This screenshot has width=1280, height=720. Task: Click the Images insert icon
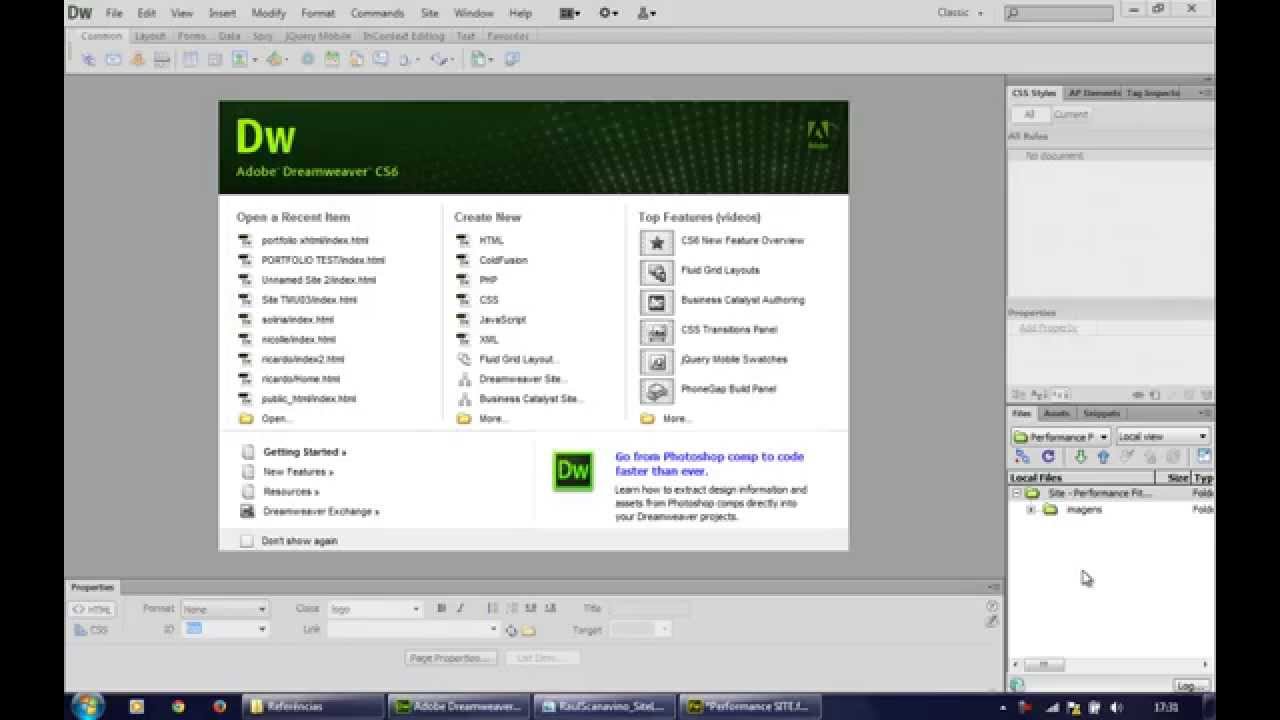[x=240, y=60]
